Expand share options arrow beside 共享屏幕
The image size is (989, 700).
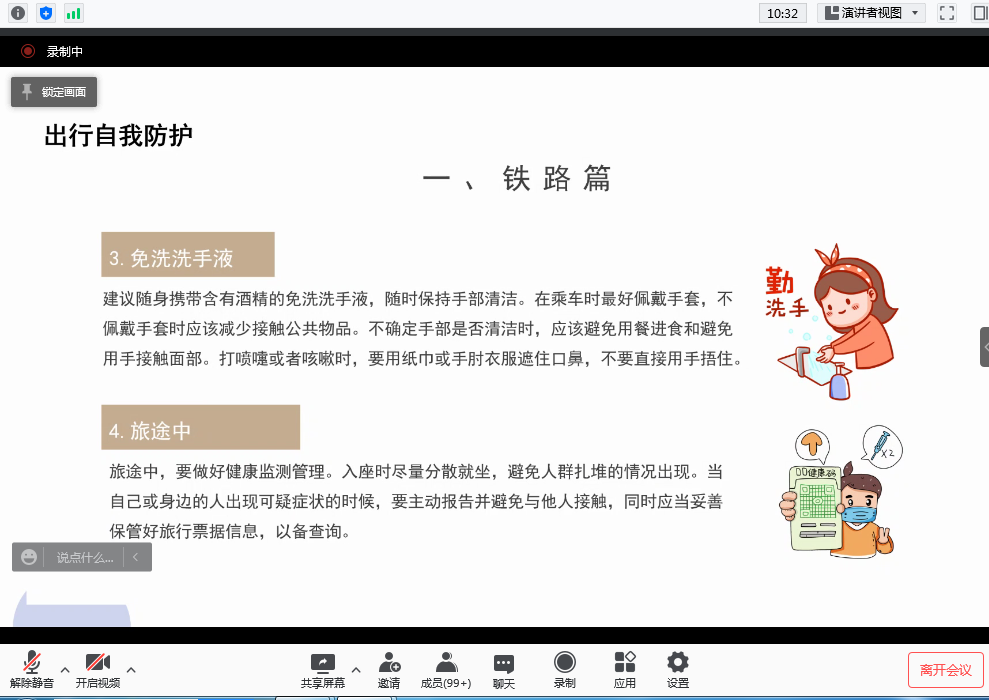click(356, 669)
